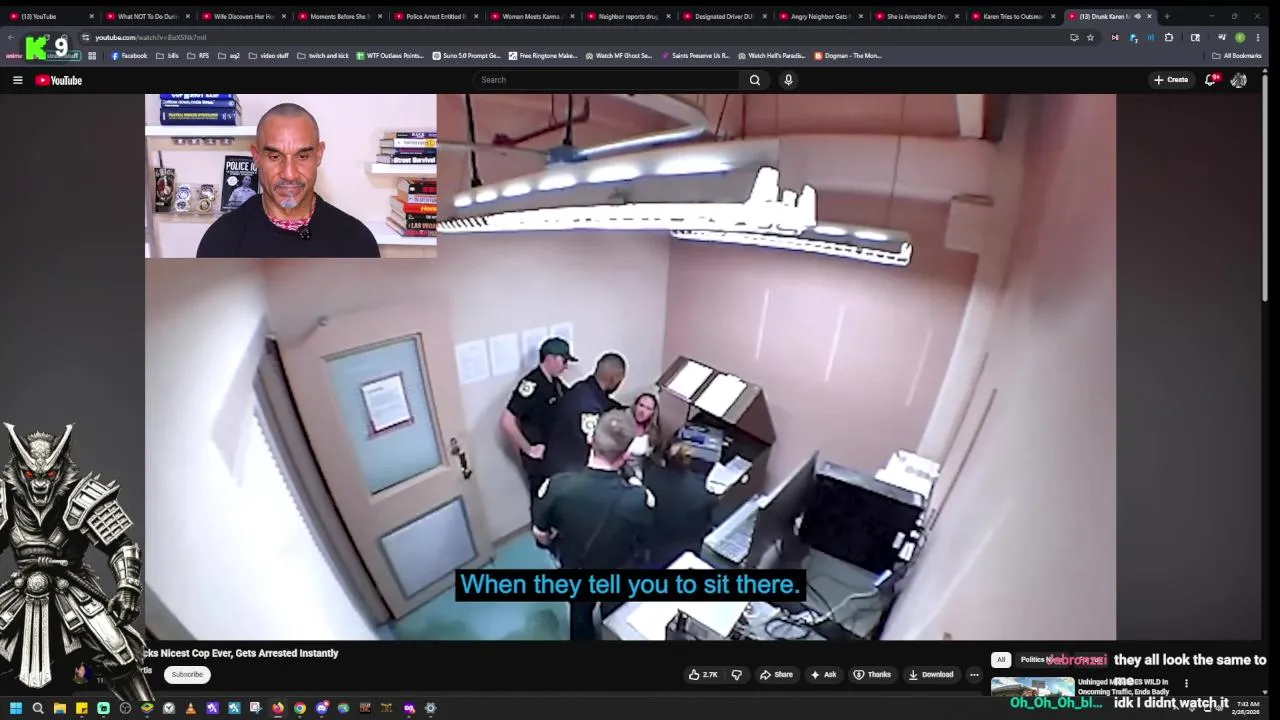The height and width of the screenshot is (720, 1280).
Task: Open Google Chrome taskbar icon
Action: point(299,708)
